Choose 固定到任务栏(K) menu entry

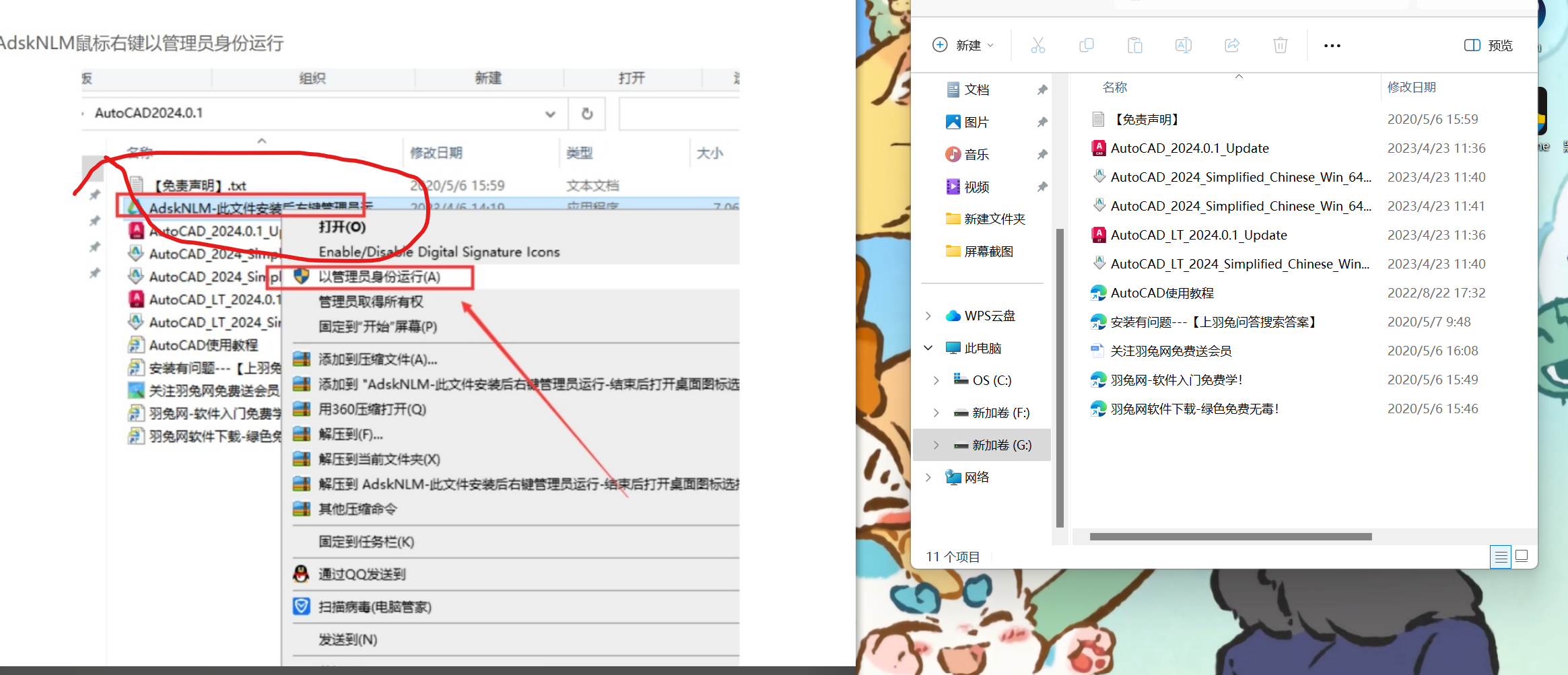(x=366, y=542)
